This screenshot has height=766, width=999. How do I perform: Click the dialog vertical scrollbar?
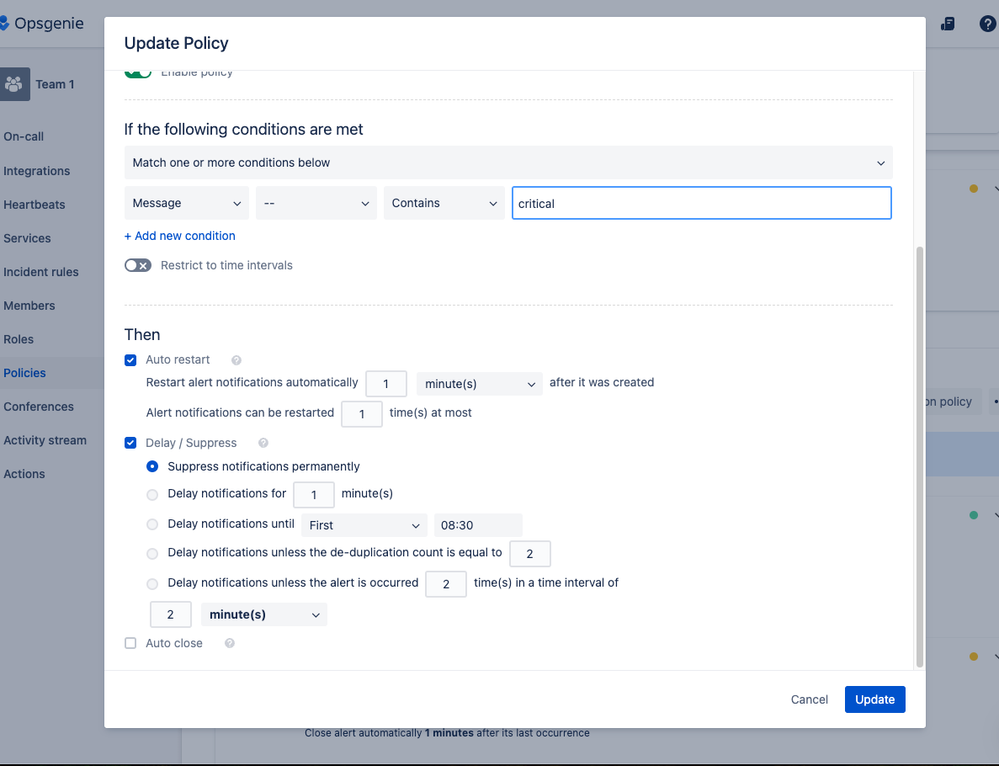tap(919, 456)
